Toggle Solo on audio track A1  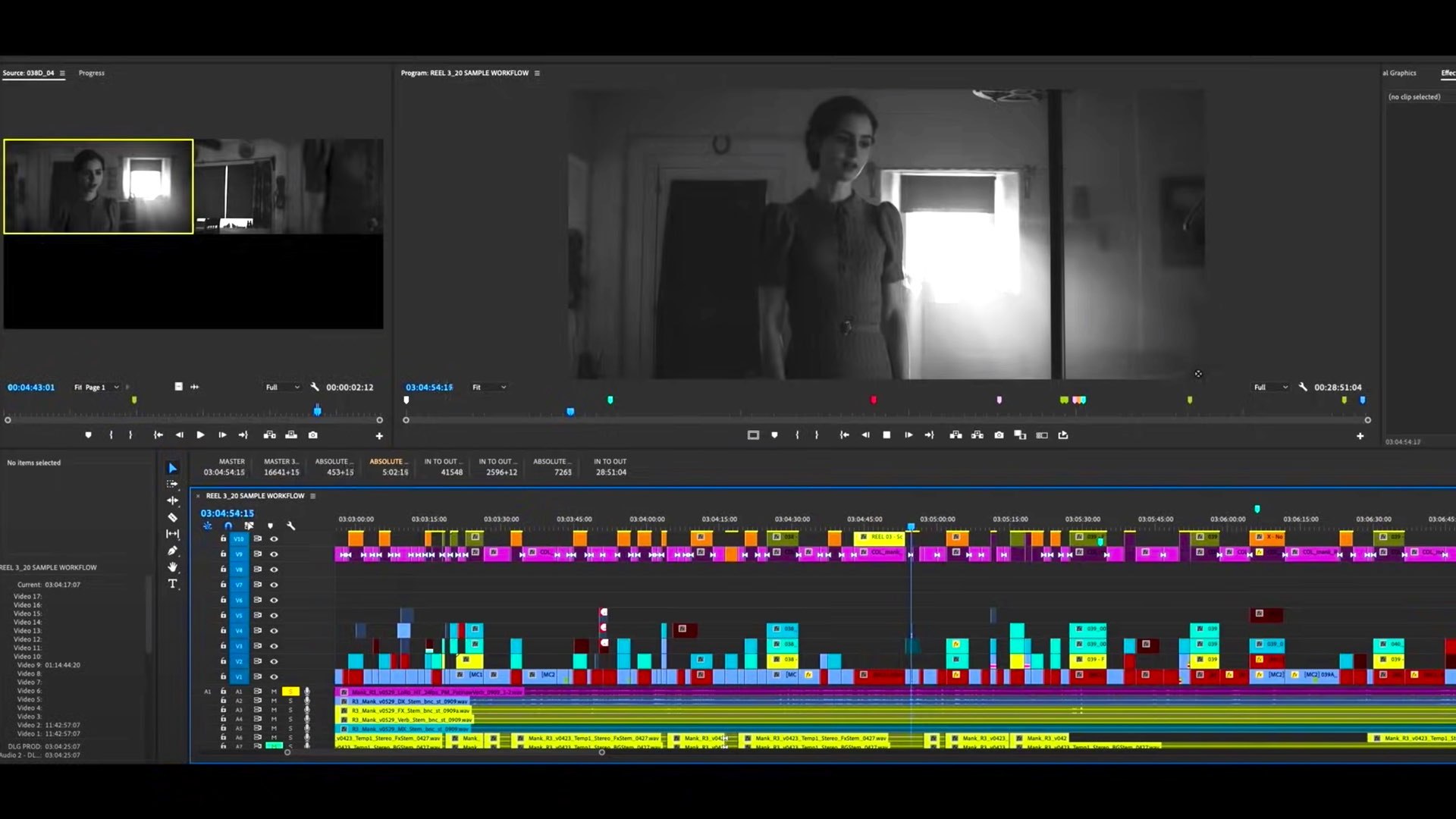(x=290, y=692)
